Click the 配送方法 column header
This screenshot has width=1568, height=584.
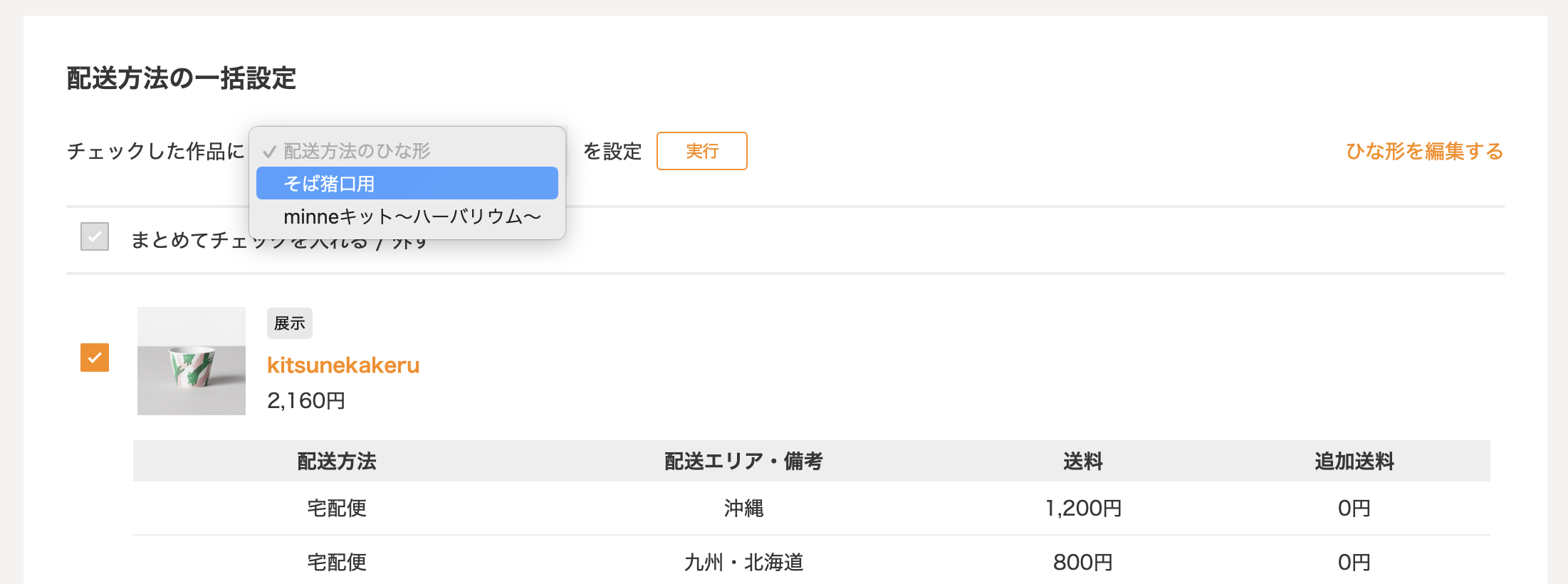336,462
